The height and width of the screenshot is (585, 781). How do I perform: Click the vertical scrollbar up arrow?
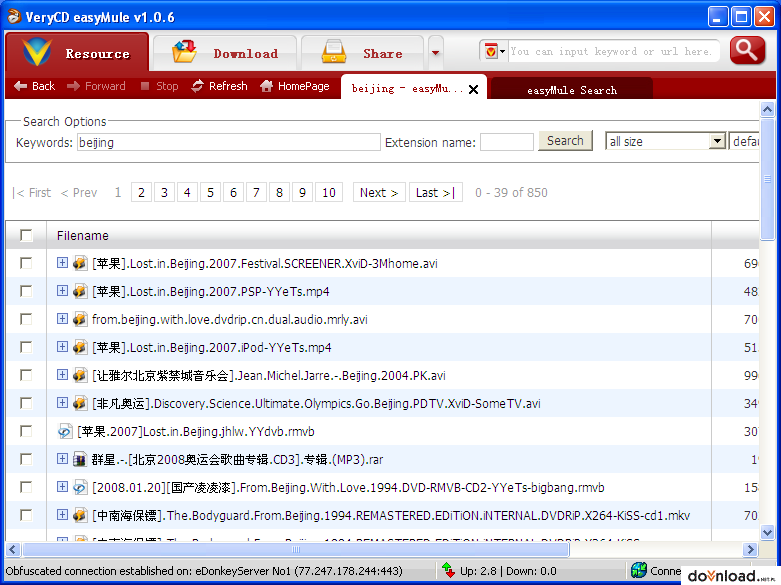767,109
